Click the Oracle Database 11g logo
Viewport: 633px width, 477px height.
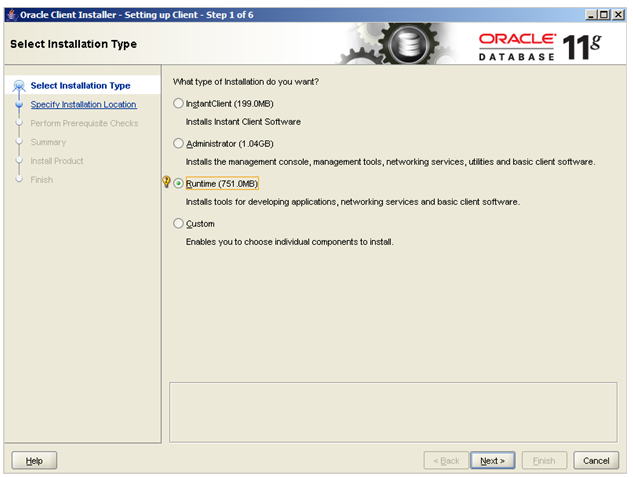coord(540,47)
